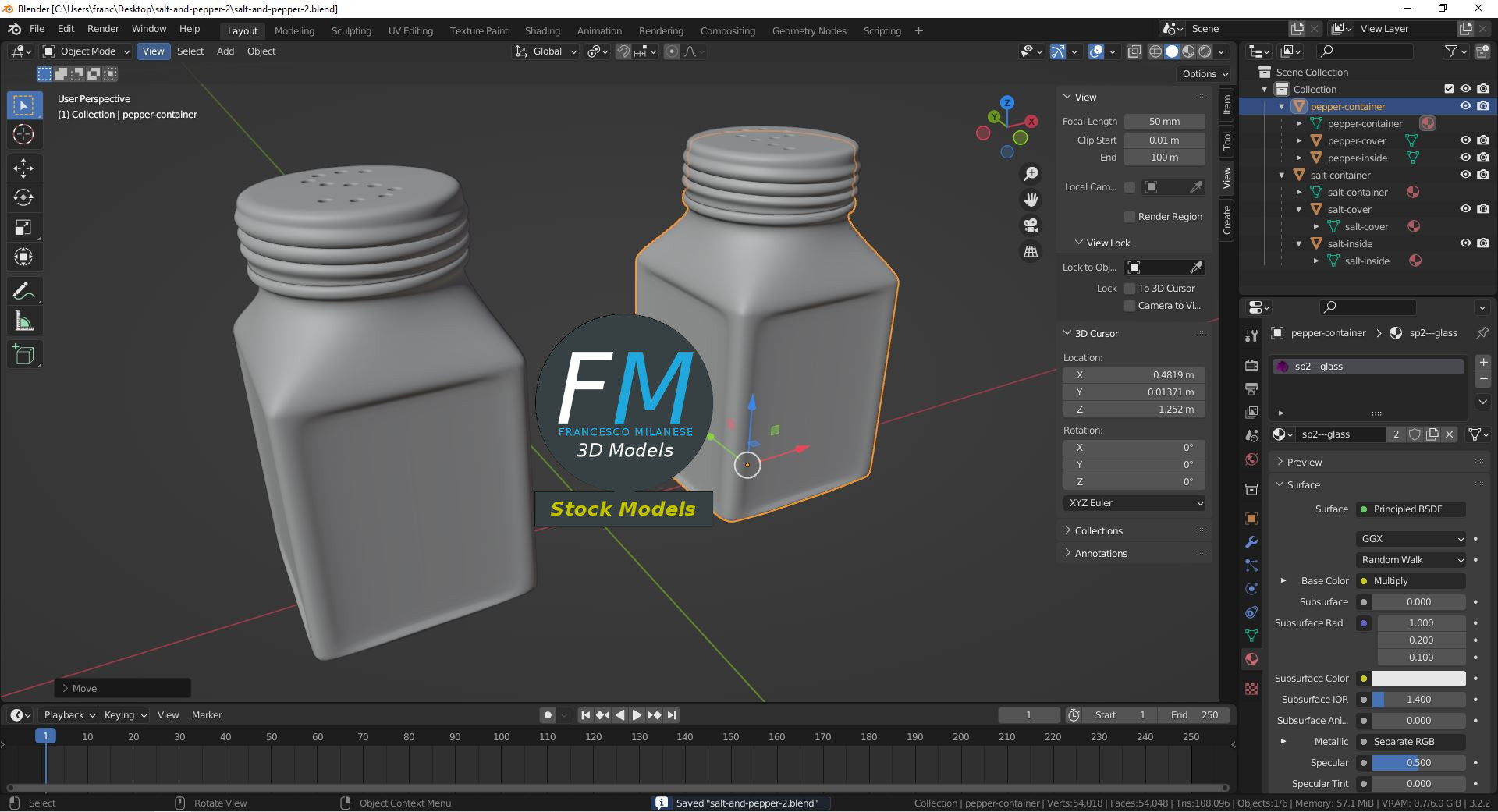The height and width of the screenshot is (812, 1498).
Task: Select the Add Cube tool
Action: pos(23,355)
